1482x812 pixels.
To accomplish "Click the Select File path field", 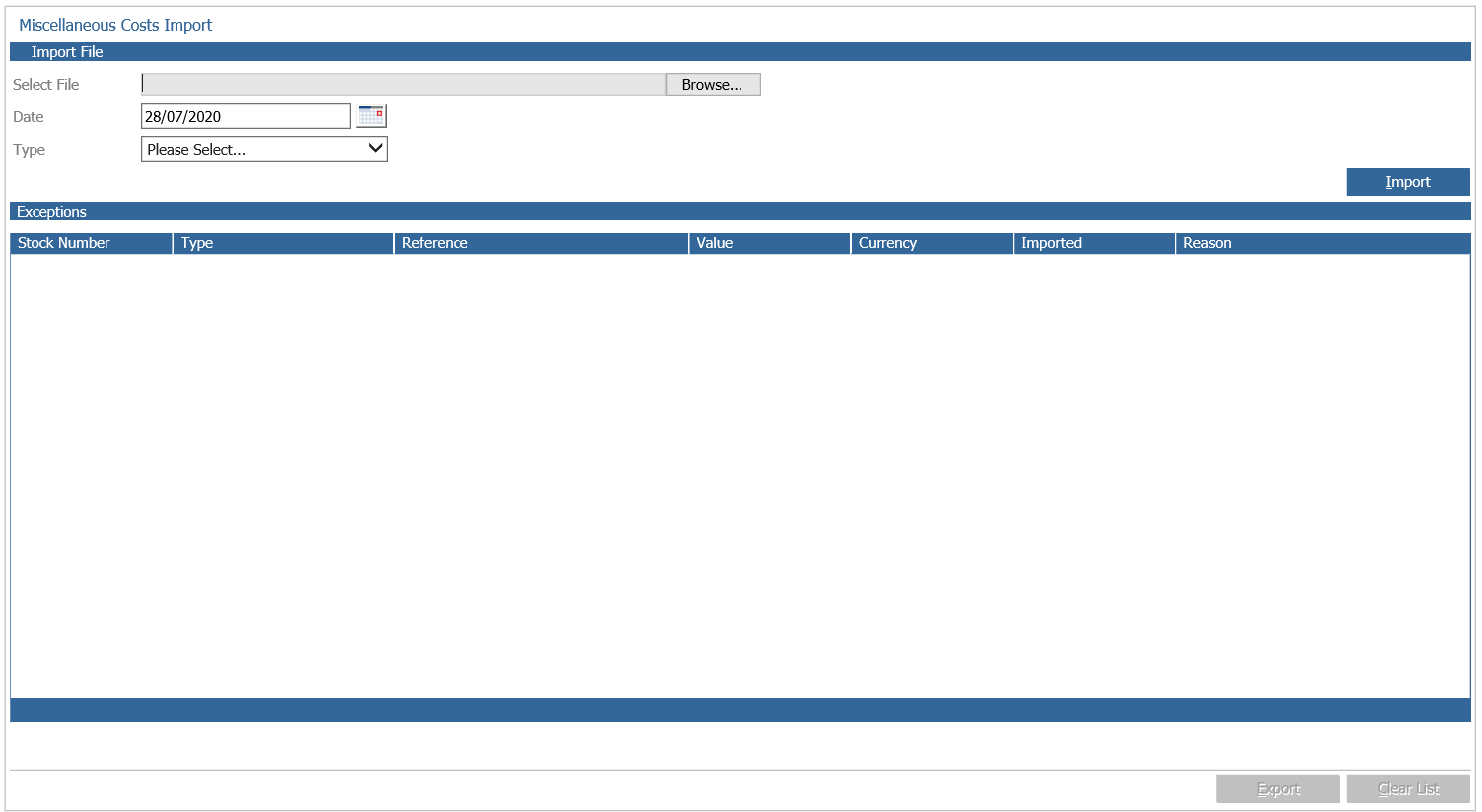I will (x=403, y=85).
